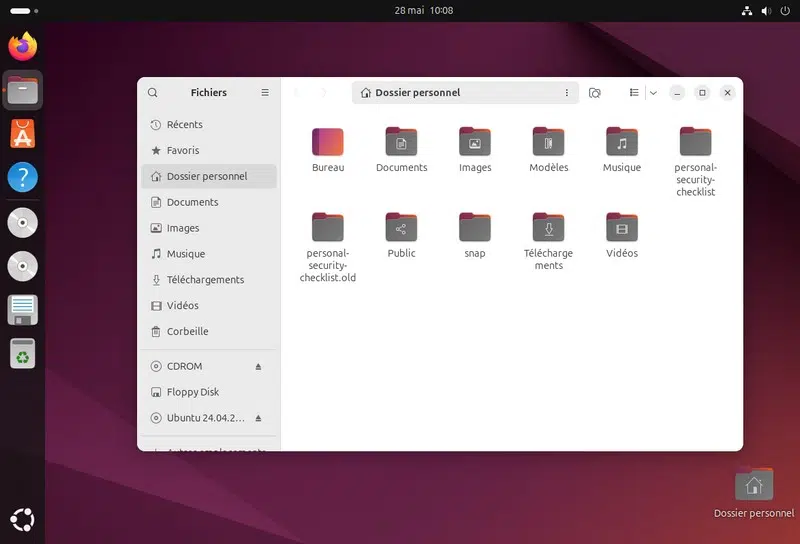Open the clock showing 28 mai 10:08

coord(424,10)
